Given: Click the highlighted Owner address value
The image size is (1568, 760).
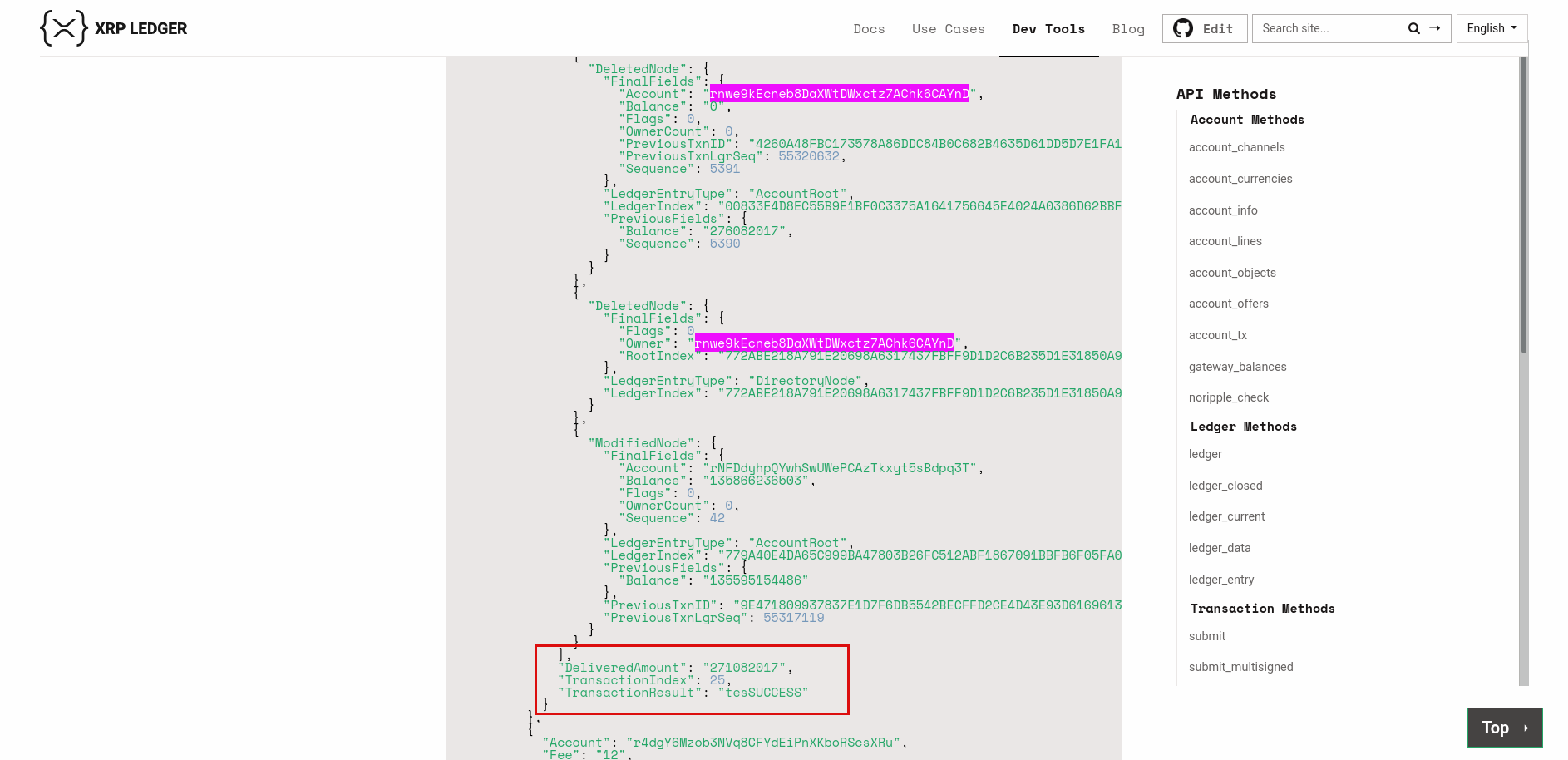Looking at the screenshot, I should 824,343.
